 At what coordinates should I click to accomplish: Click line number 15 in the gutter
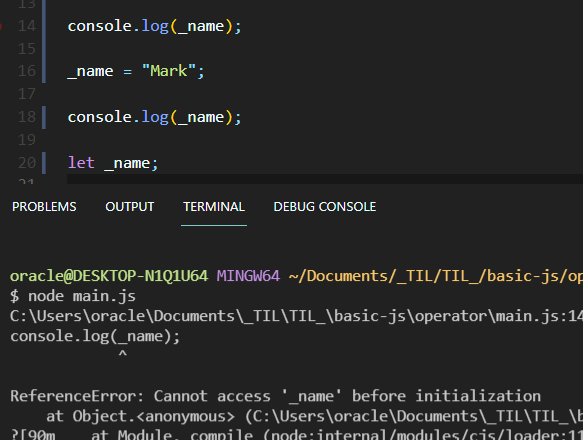click(x=27, y=49)
